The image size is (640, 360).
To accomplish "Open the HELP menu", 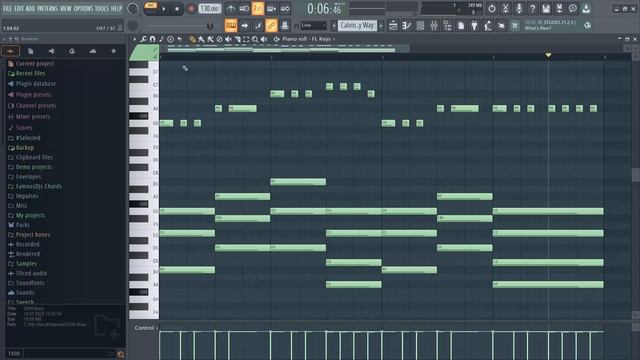I will pos(116,8).
